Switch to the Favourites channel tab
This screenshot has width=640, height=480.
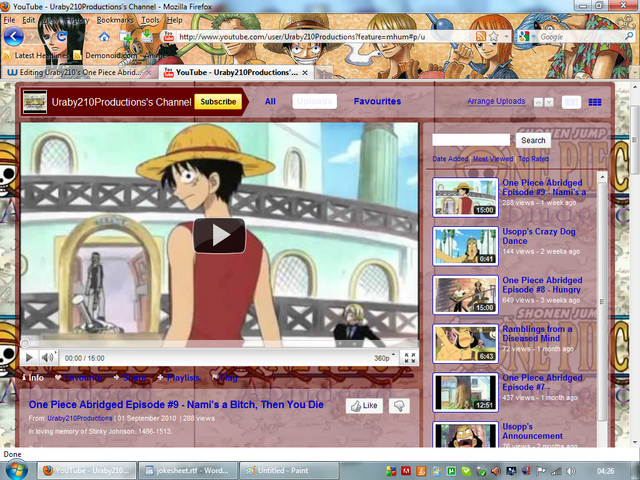[x=377, y=101]
